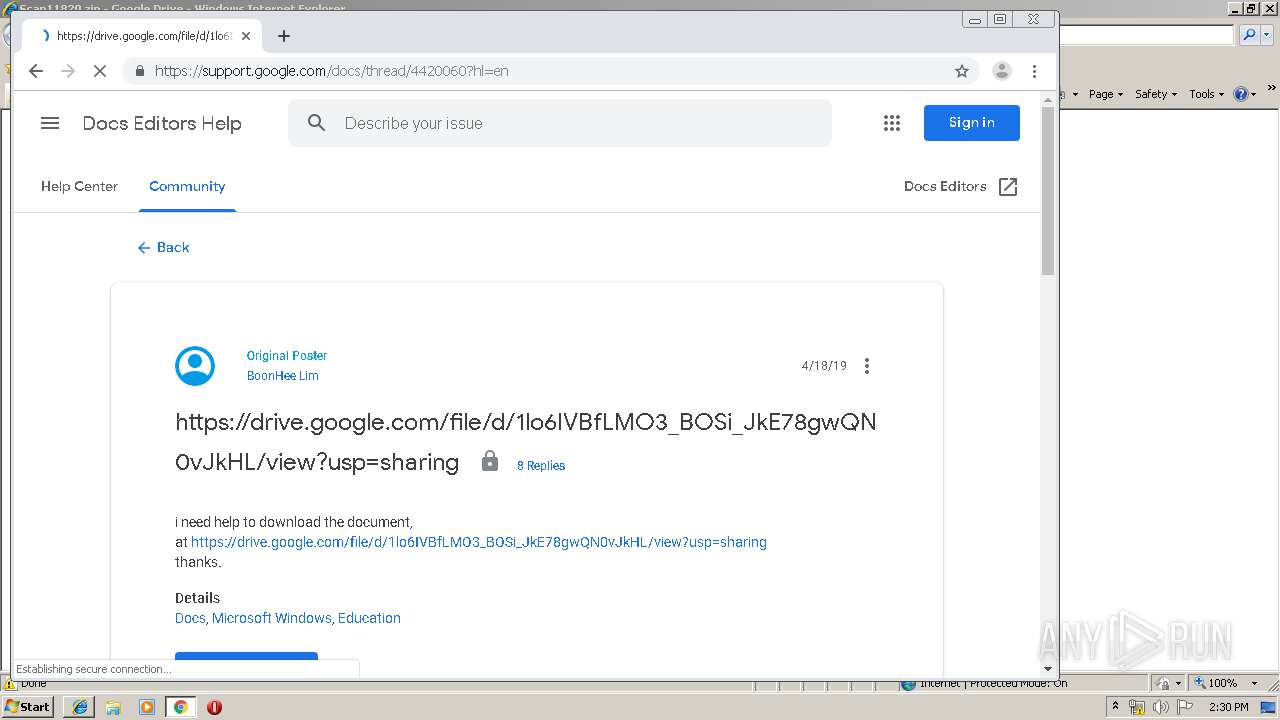This screenshot has height=720, width=1280.
Task: Launch the media player taskbar icon
Action: (x=147, y=706)
